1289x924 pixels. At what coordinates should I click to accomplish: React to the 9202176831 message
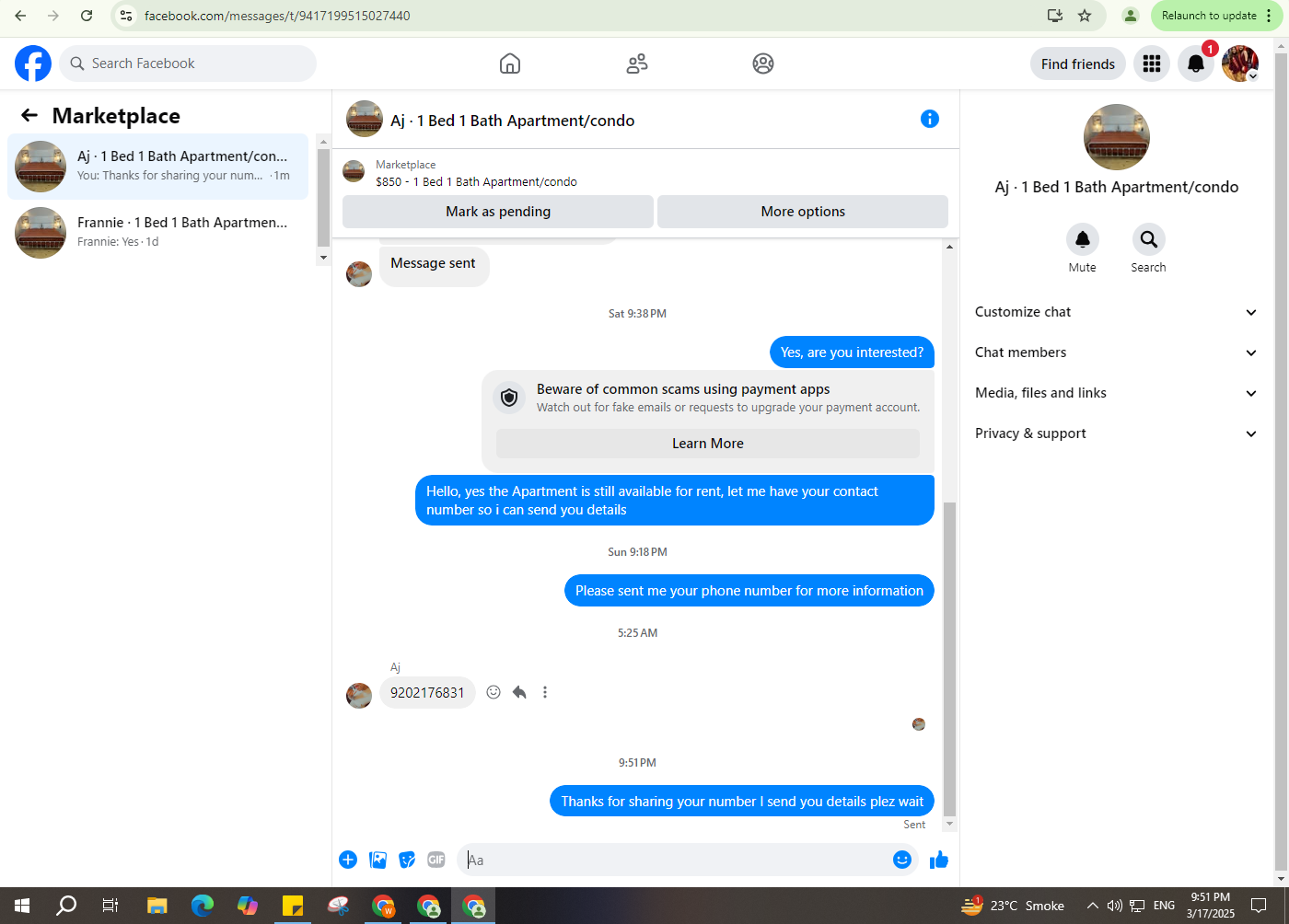494,692
